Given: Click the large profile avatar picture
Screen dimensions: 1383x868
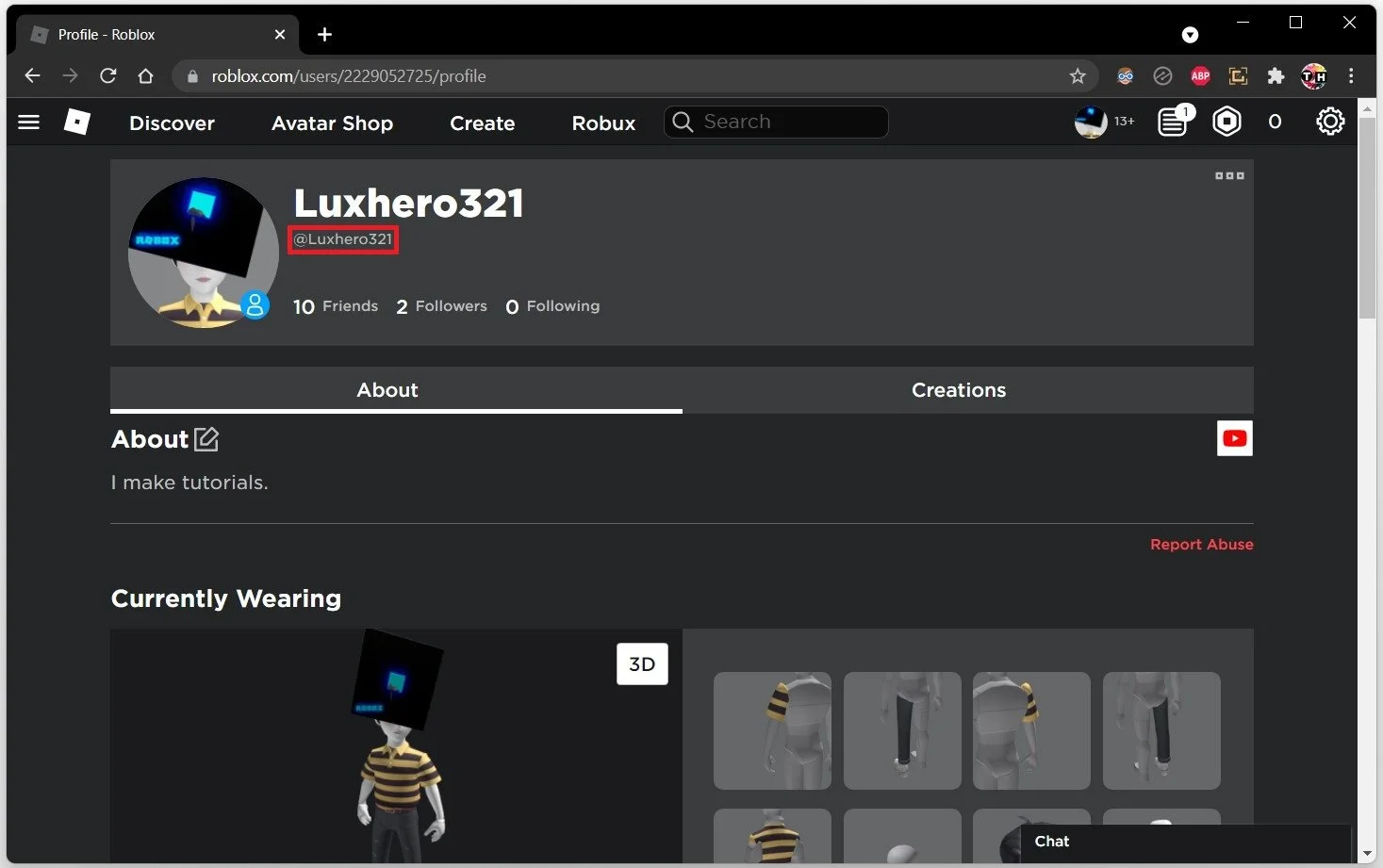Looking at the screenshot, I should pos(204,253).
